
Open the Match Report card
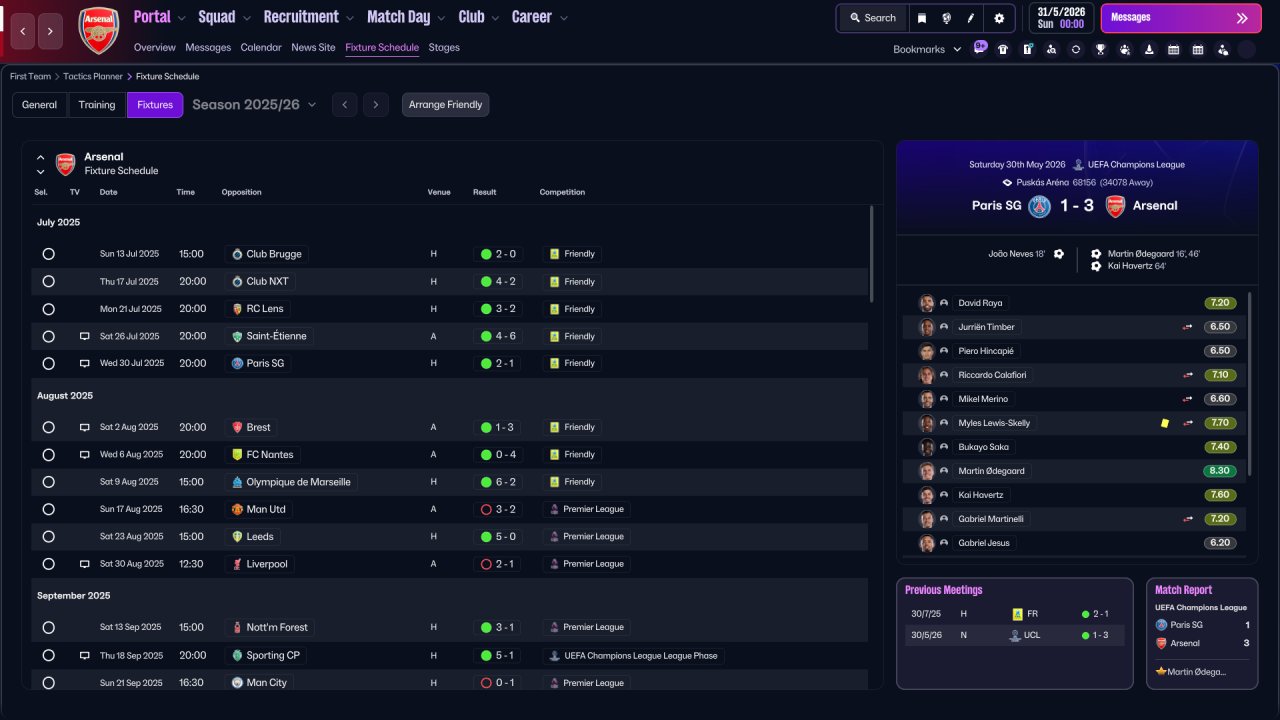pyautogui.click(x=1202, y=633)
